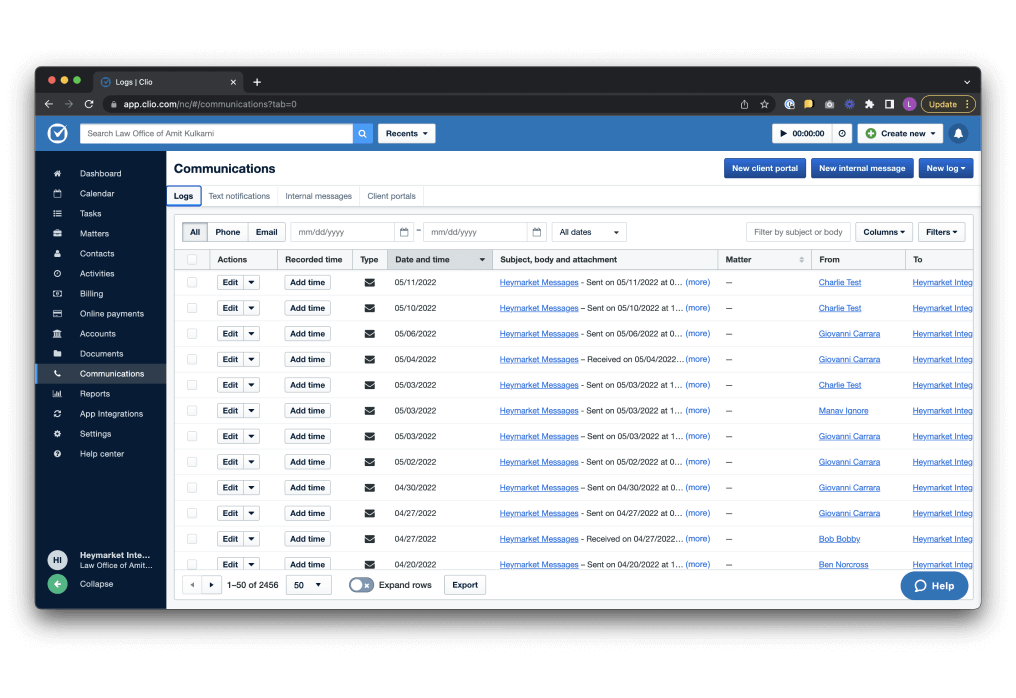Switch to the Client portals tab
1016x698 pixels.
[391, 196]
